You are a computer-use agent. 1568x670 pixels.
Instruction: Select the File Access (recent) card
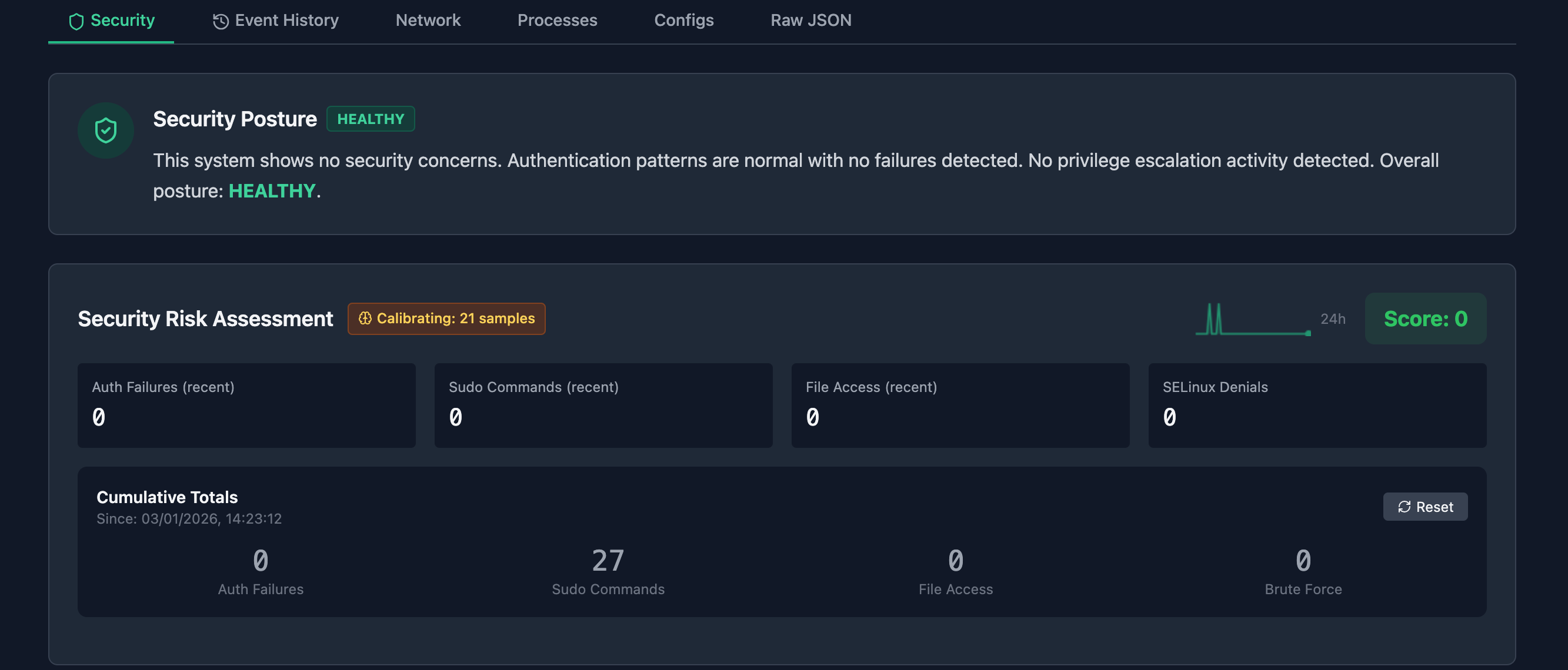(960, 406)
